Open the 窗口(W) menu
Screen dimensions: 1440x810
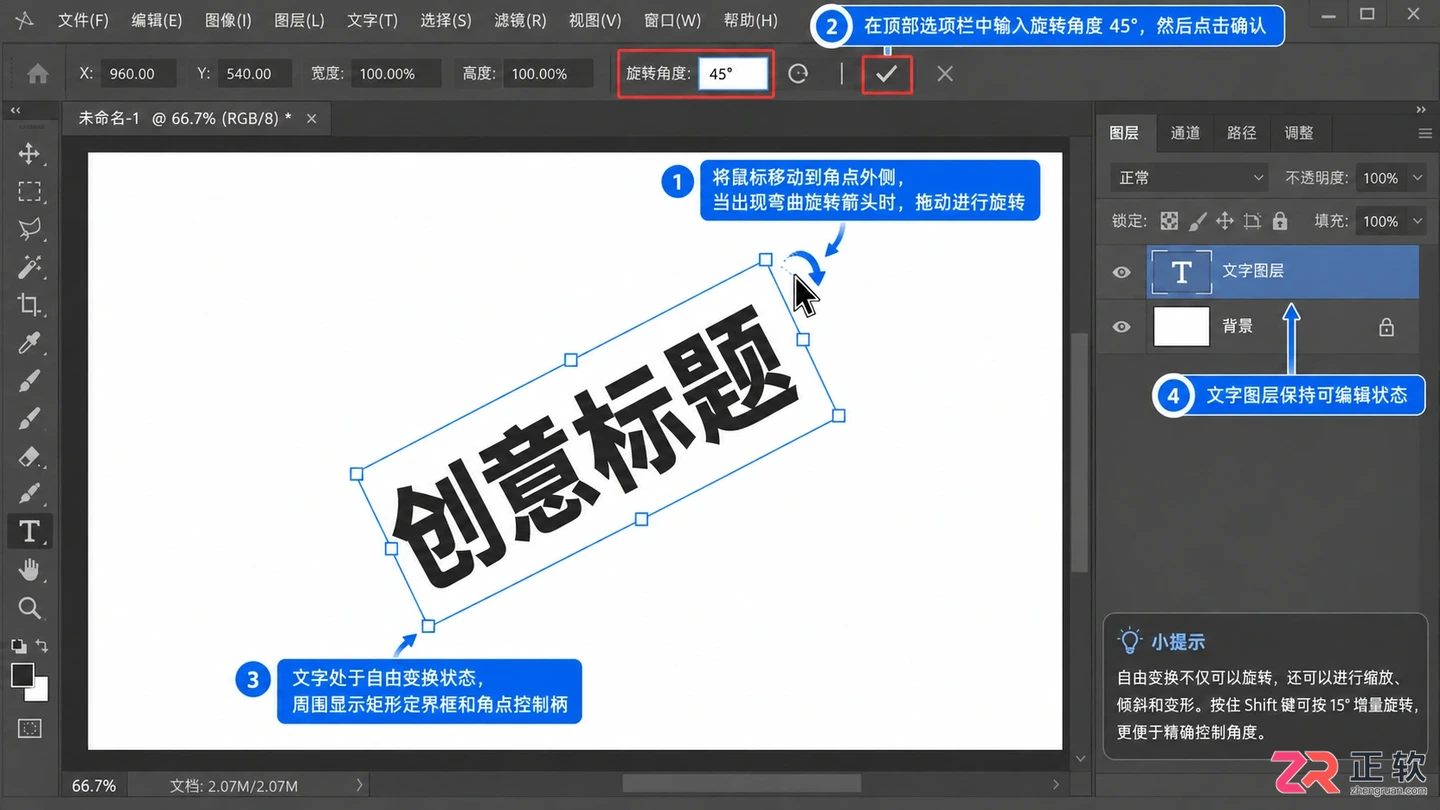coord(672,20)
